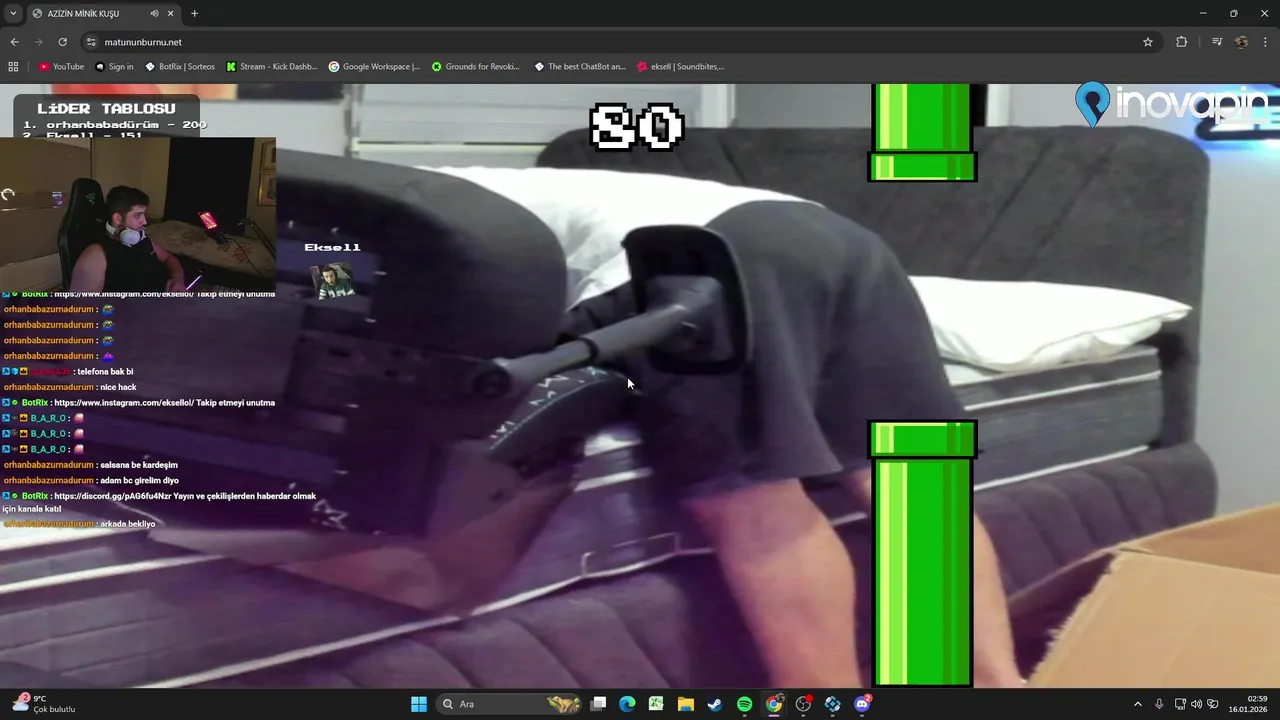Click the game score number 30
This screenshot has width=1280, height=720.
click(637, 127)
